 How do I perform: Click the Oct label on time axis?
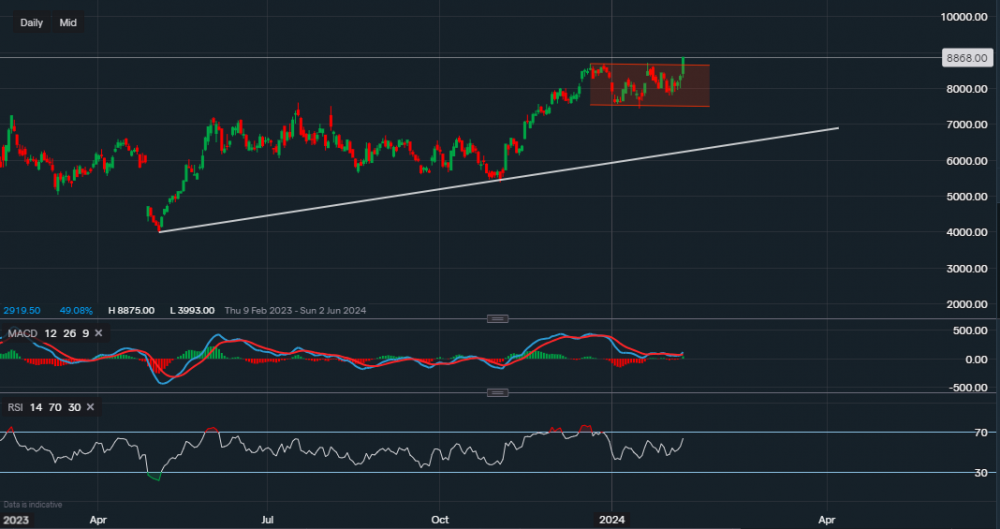coord(438,520)
